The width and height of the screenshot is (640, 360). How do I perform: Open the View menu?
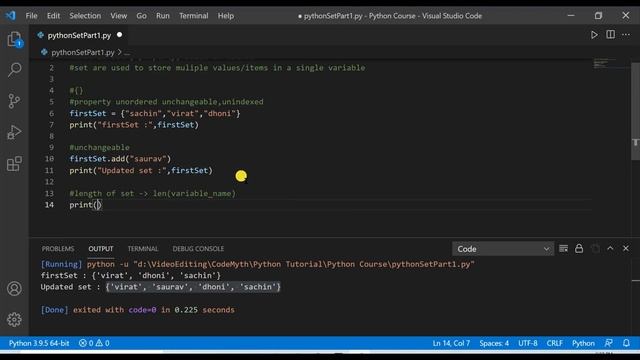(118, 16)
